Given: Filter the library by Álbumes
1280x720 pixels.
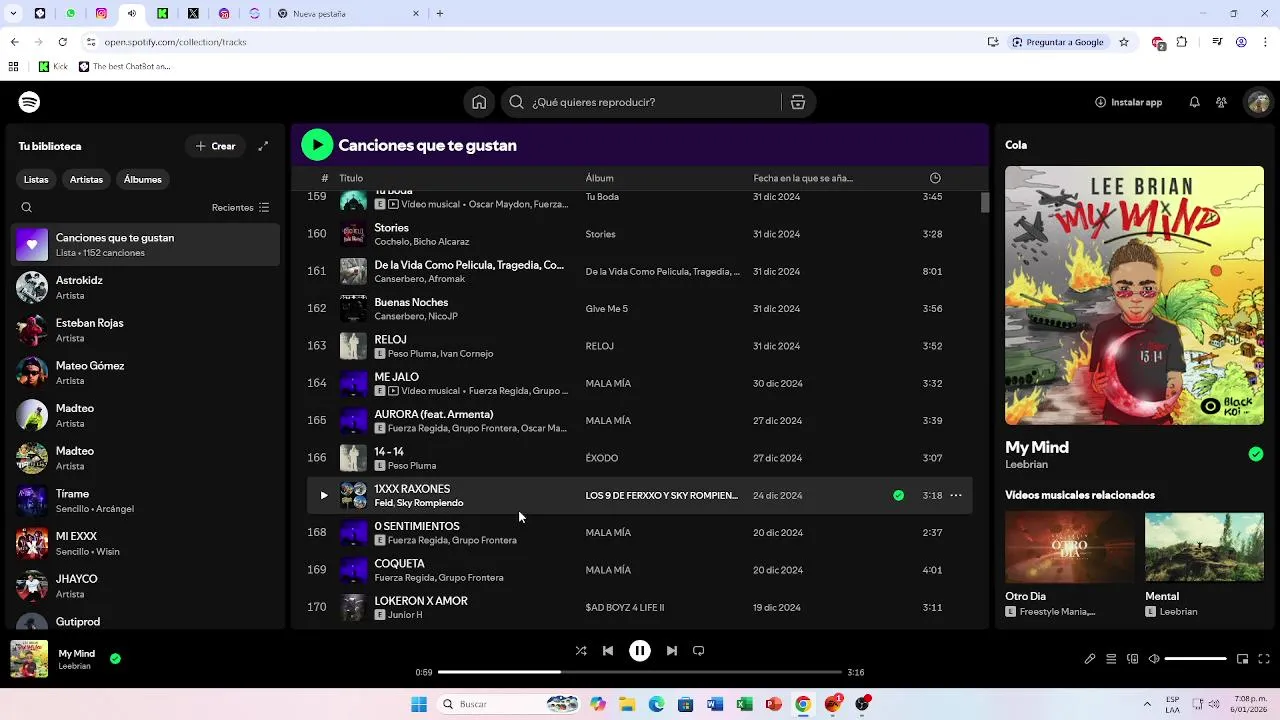Looking at the screenshot, I should [x=143, y=179].
